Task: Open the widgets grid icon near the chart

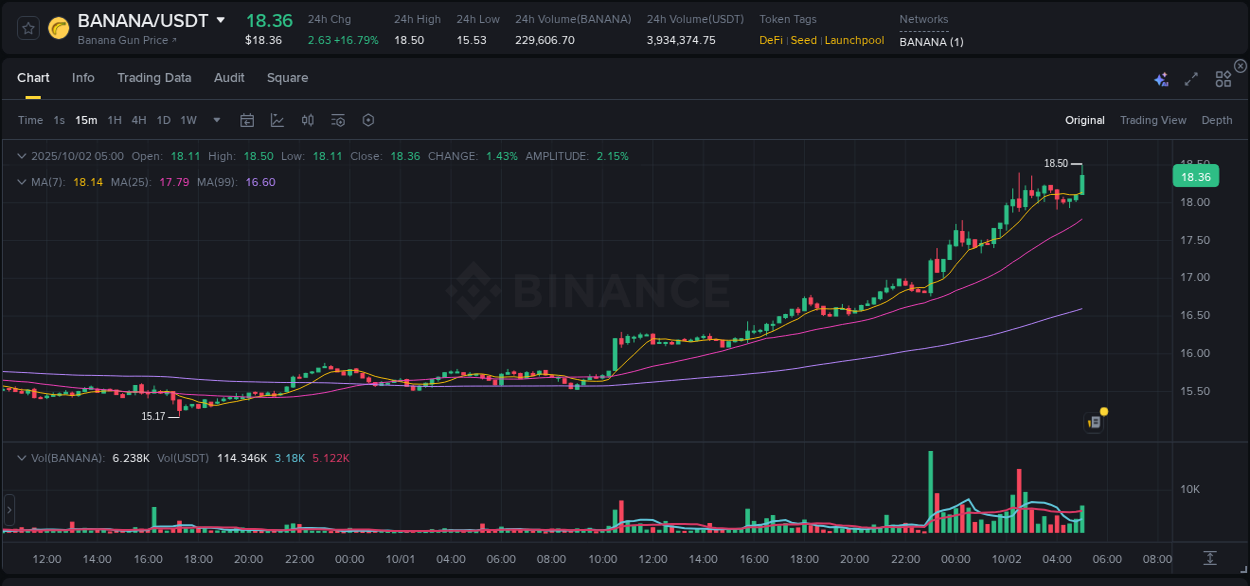Action: point(1222,78)
